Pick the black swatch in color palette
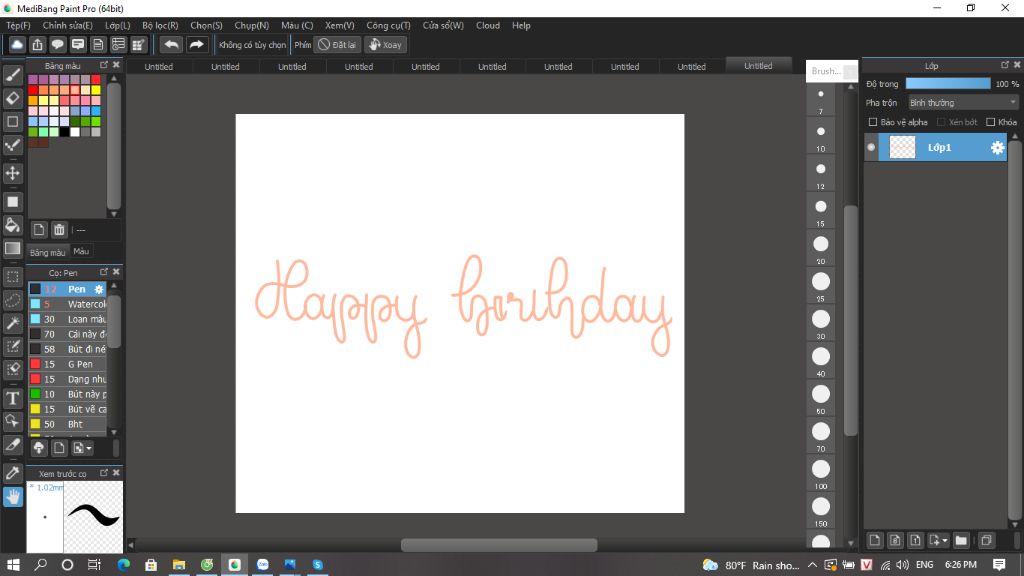Screen dimensions: 1024x576 (x=64, y=131)
